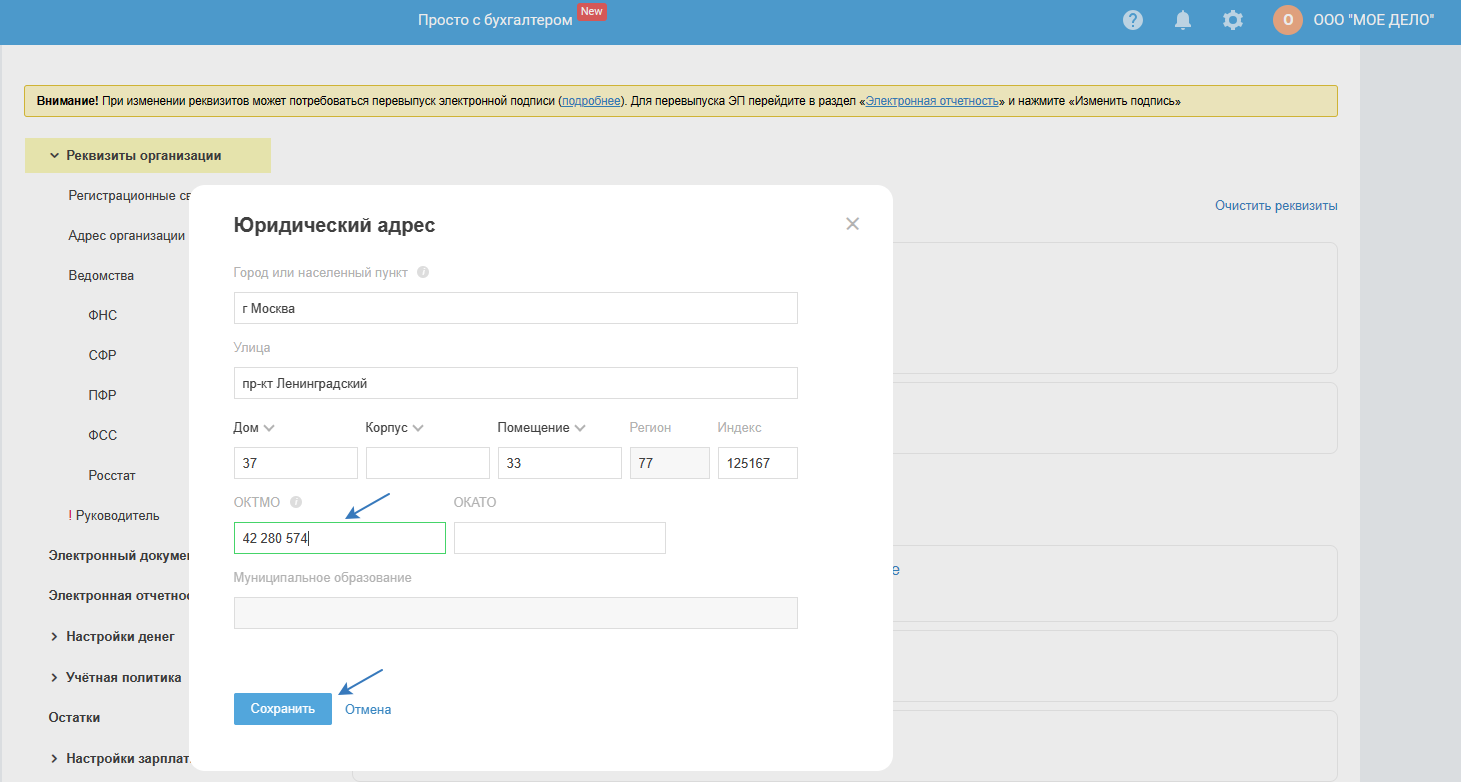1461x782 pixels.
Task: Open the ПФР sidebar item
Action: tap(103, 396)
